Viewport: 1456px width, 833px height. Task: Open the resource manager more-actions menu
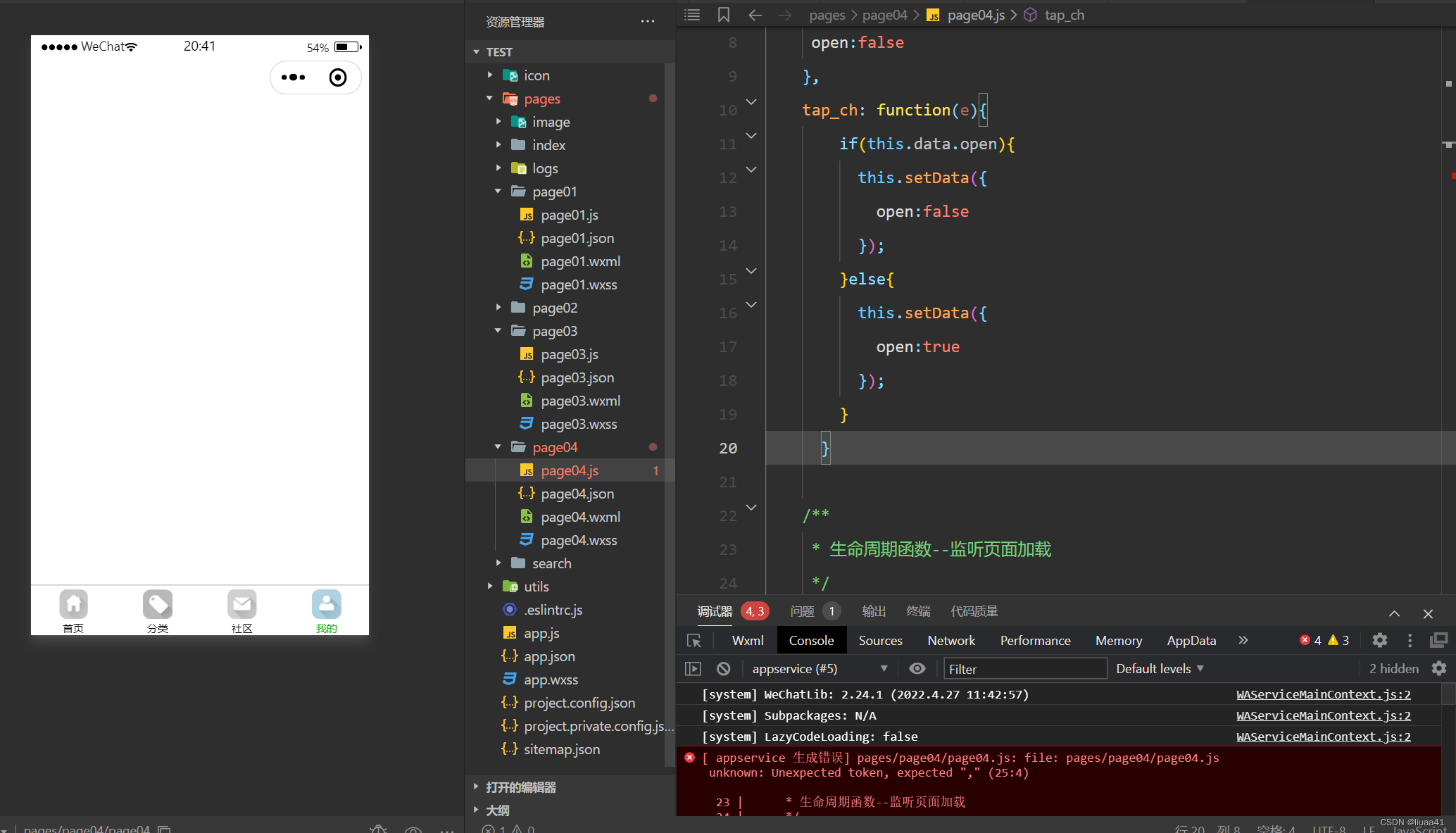pos(648,22)
